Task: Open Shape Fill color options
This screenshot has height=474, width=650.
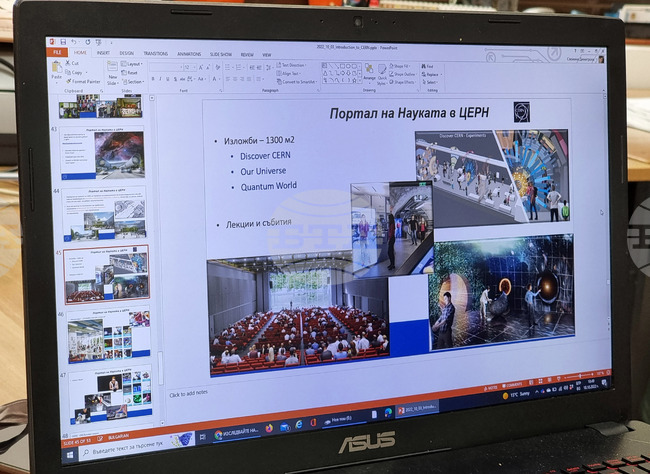Action: pyautogui.click(x=399, y=66)
